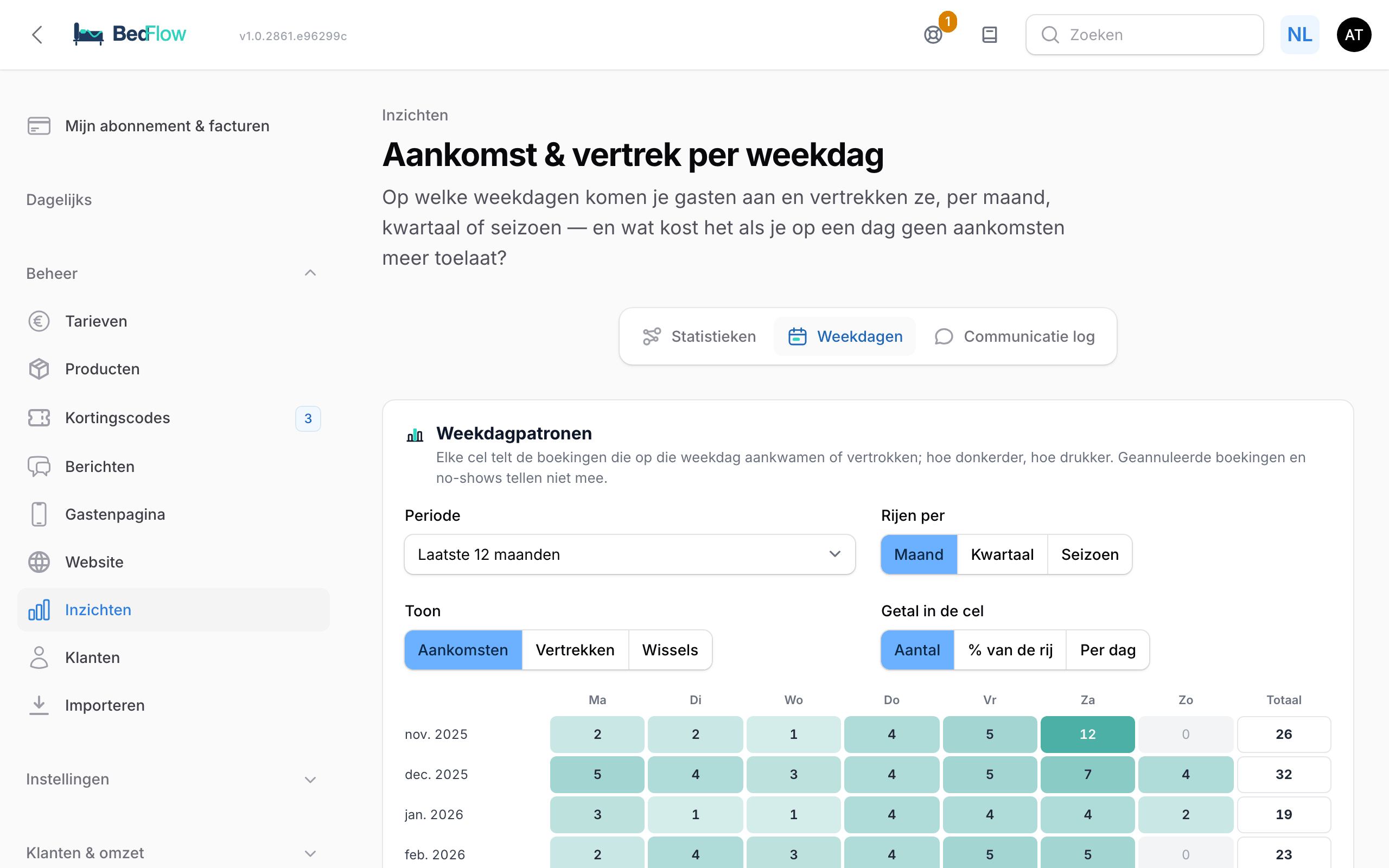Click the nov. 2025 Za cell with 12

coord(1088,734)
